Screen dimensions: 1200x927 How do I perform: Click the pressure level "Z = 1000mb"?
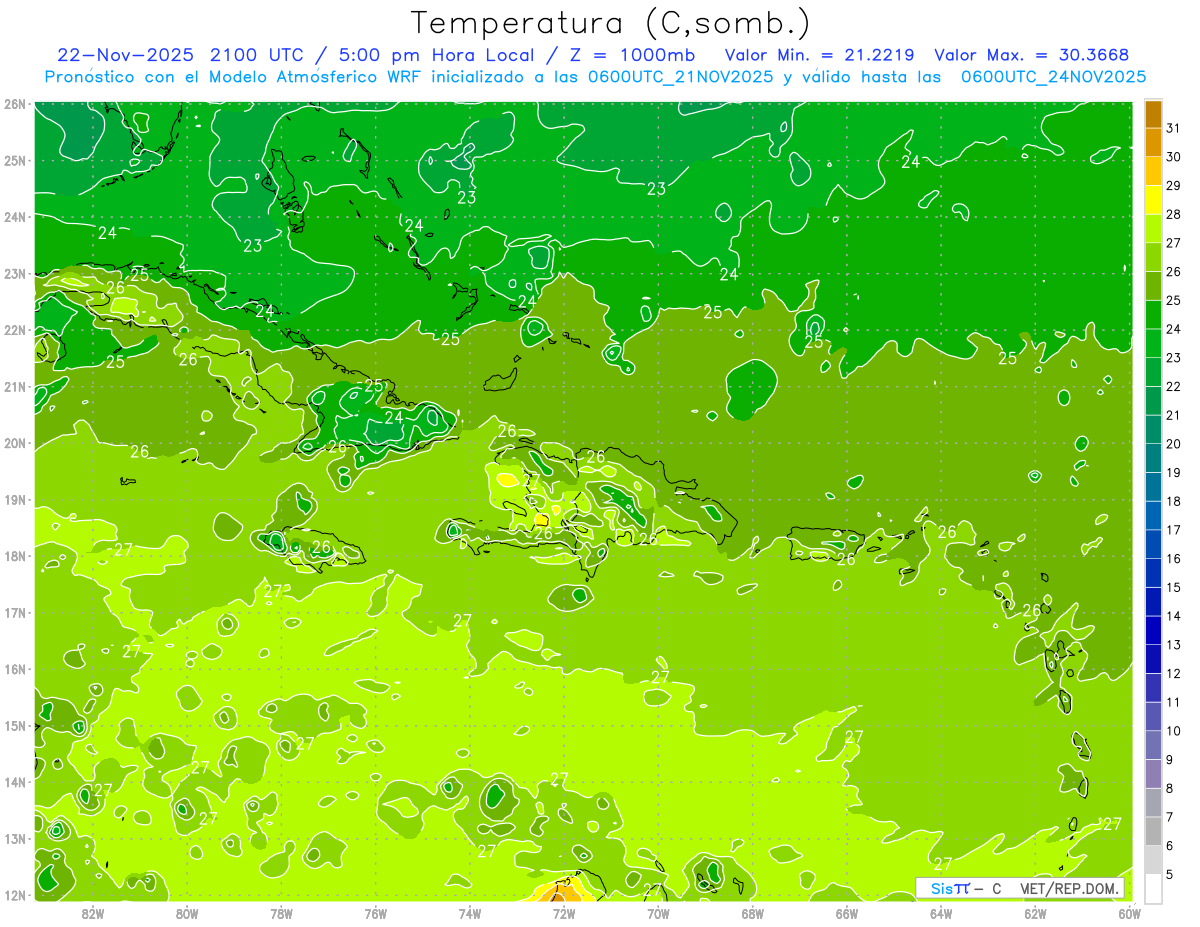click(x=632, y=55)
